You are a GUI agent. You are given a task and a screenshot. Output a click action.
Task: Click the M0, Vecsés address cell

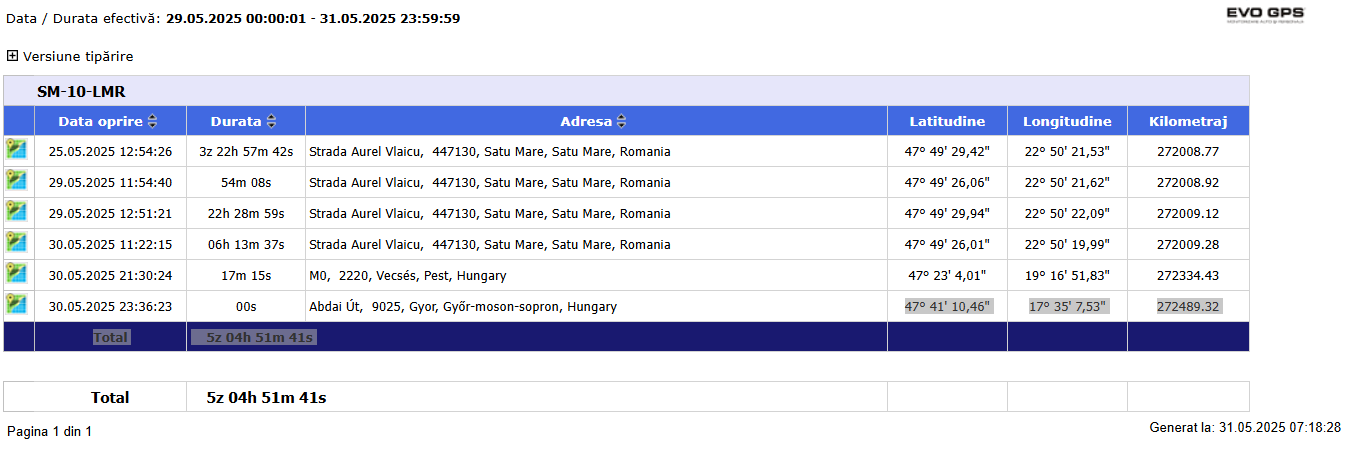[596, 275]
